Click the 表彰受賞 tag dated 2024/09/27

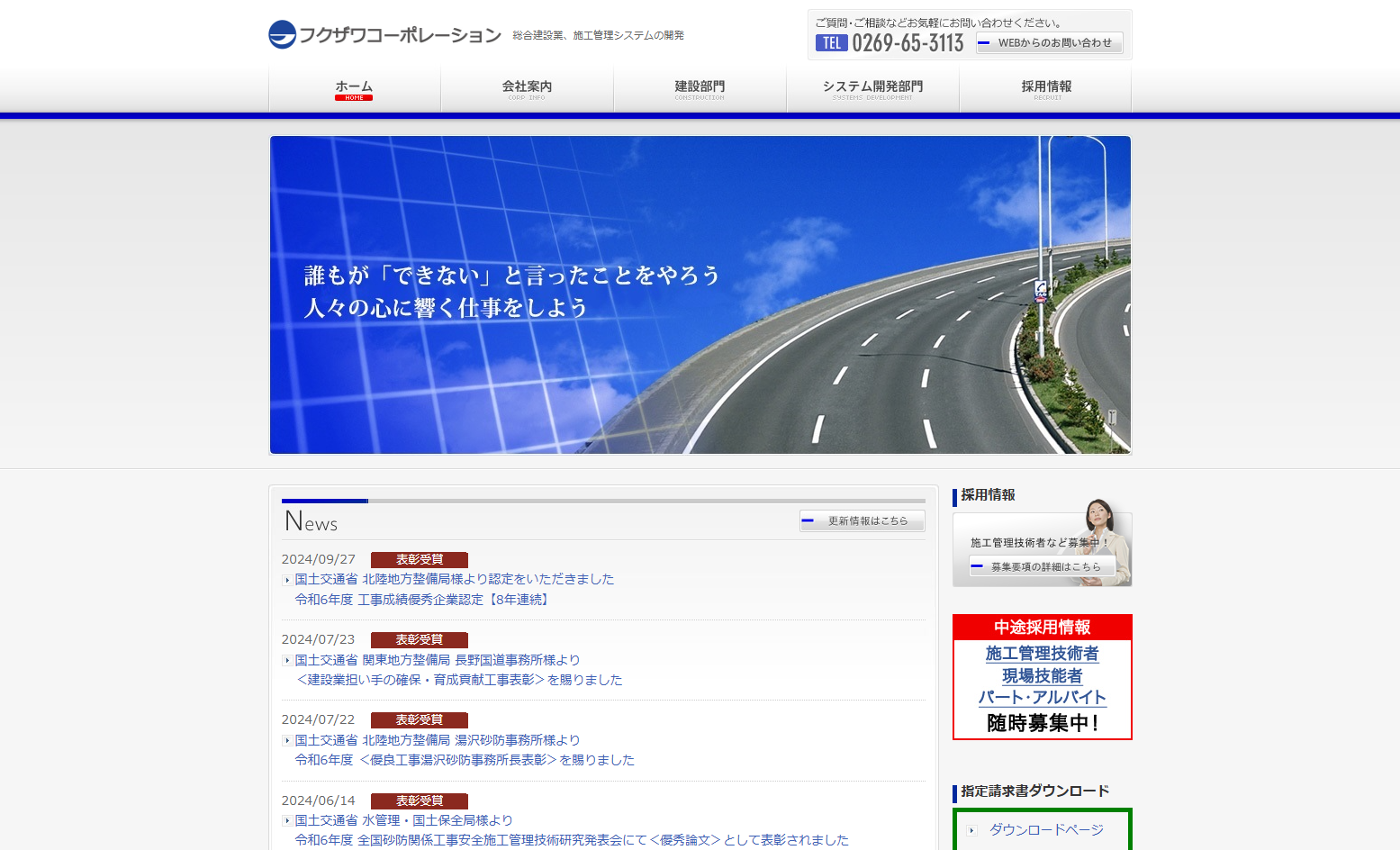pyautogui.click(x=420, y=559)
